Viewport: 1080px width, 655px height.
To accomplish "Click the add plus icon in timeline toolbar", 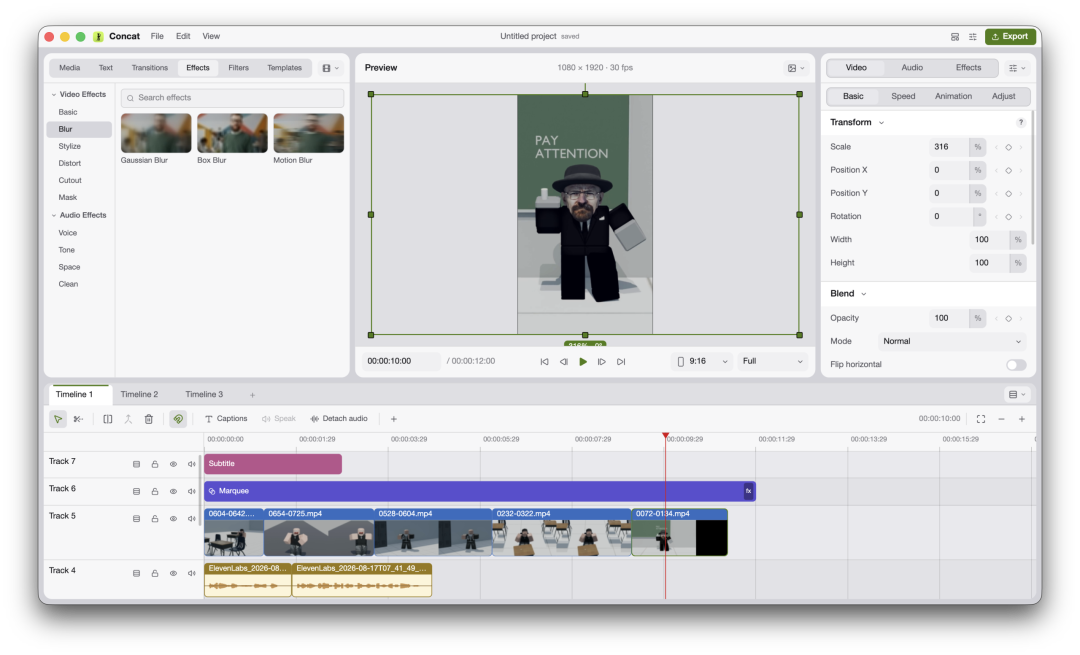I will 393,419.
